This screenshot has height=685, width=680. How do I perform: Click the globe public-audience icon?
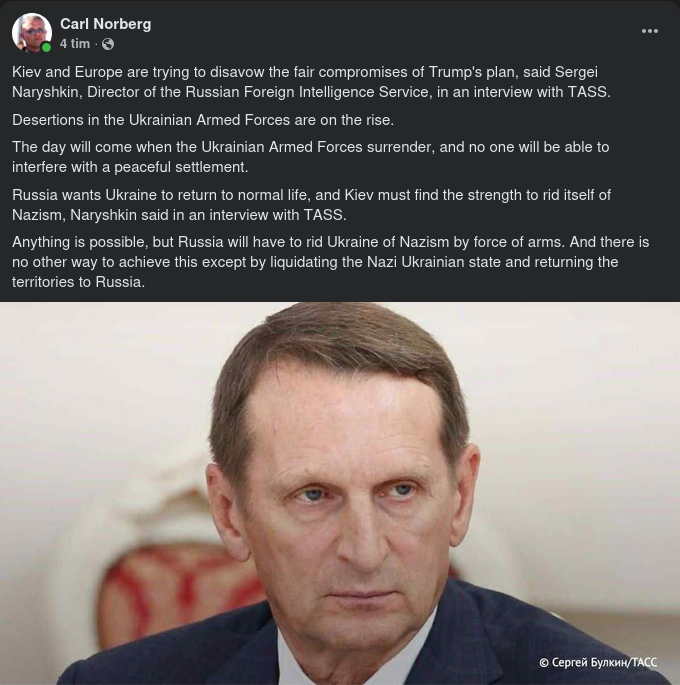pyautogui.click(x=108, y=44)
